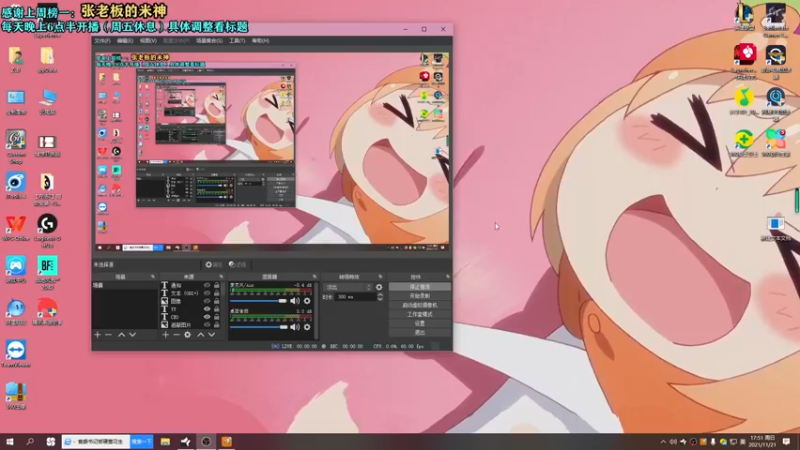Click 搜索一下 button in taskbar search
Screen dimensions: 800x450
click(x=141, y=442)
